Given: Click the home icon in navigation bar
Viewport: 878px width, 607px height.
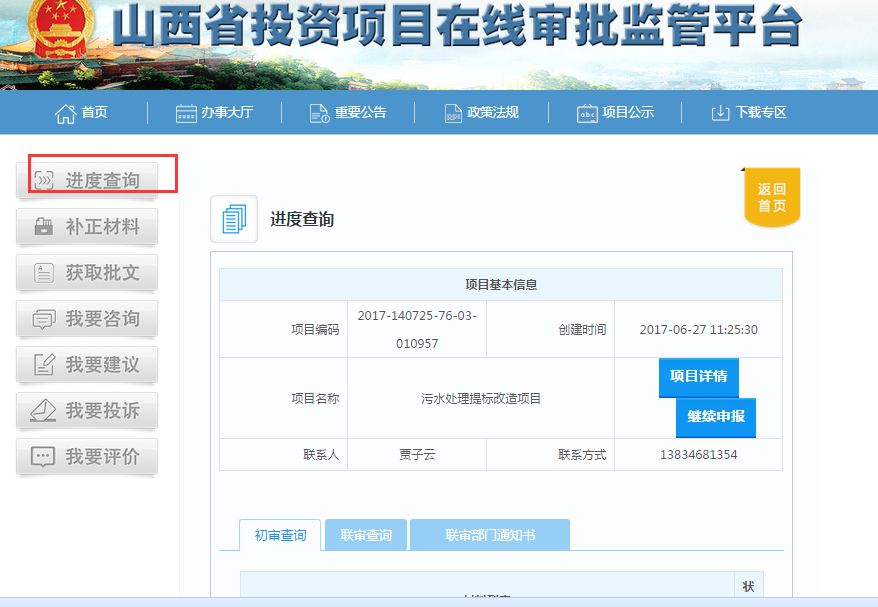Looking at the screenshot, I should point(66,113).
